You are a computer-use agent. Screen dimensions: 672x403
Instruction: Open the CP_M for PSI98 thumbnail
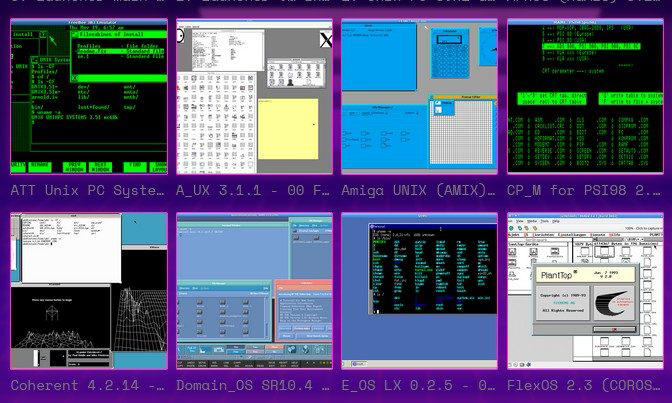pyautogui.click(x=585, y=96)
